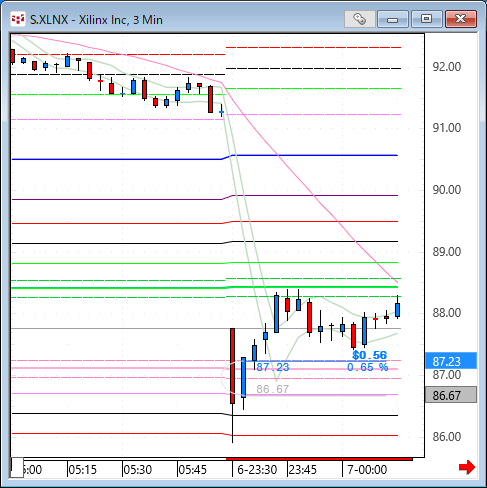The width and height of the screenshot is (487, 488).
Task: Click the 23:45 time label
Action: pos(303,470)
